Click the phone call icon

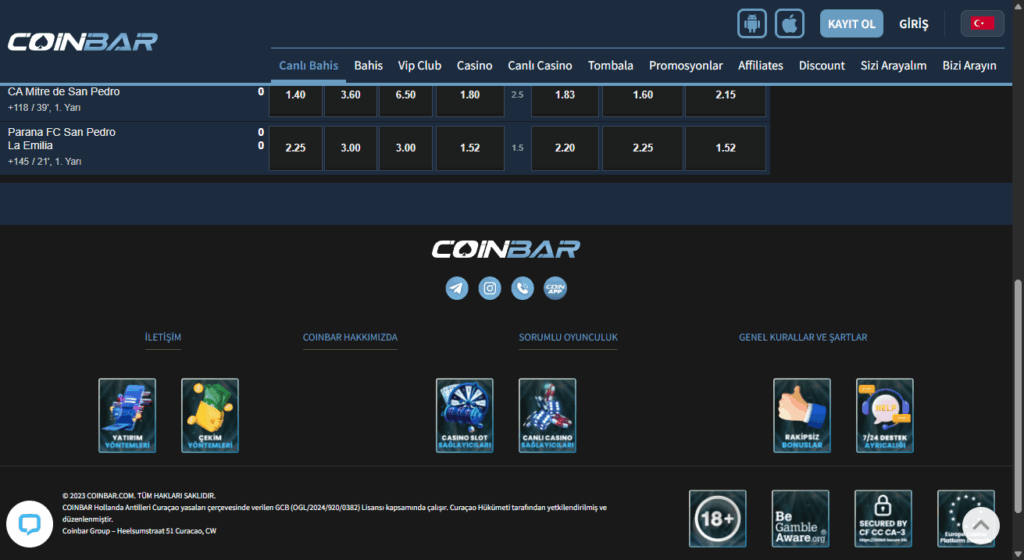tap(522, 288)
